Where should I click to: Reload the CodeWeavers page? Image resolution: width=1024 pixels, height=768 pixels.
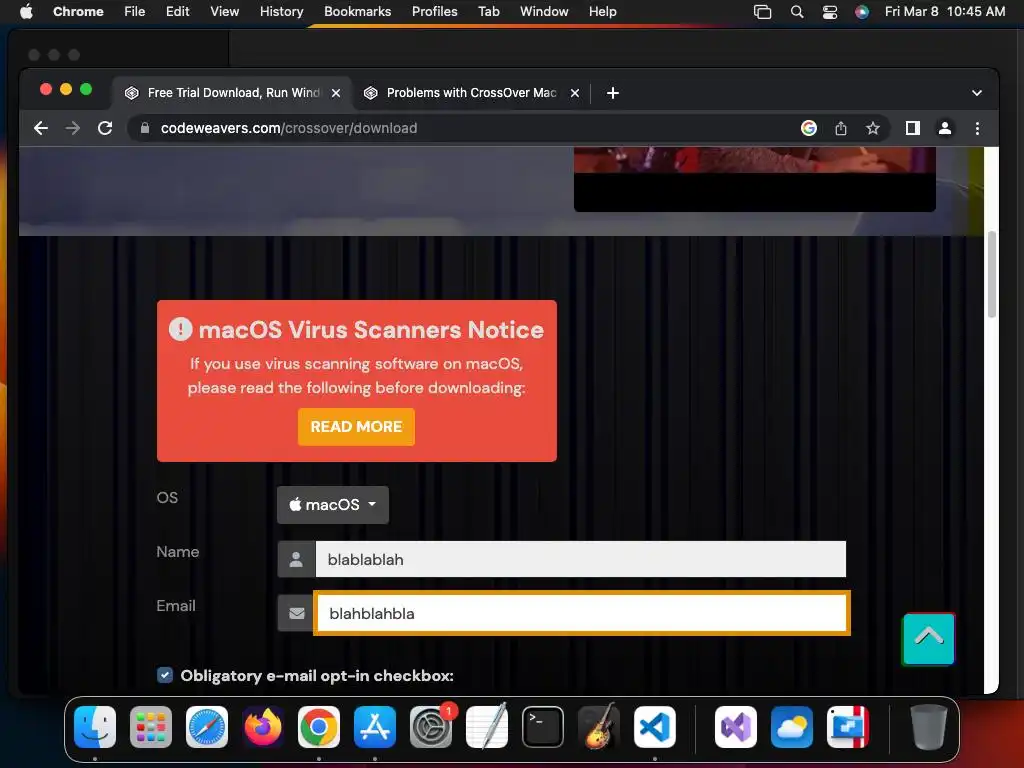tap(104, 128)
